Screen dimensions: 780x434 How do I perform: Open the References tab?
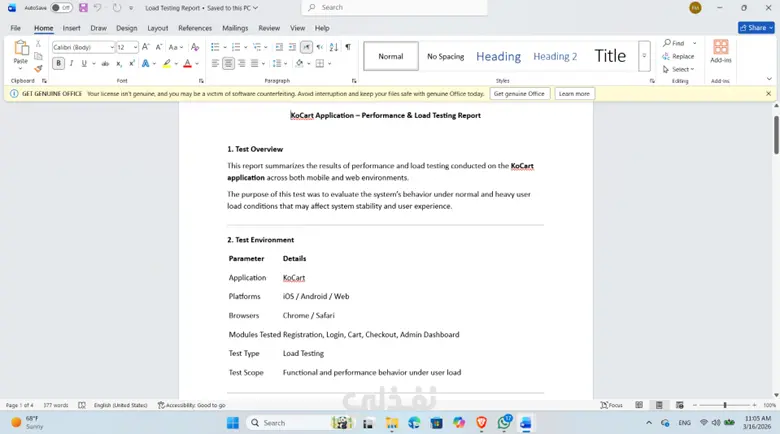(x=195, y=28)
